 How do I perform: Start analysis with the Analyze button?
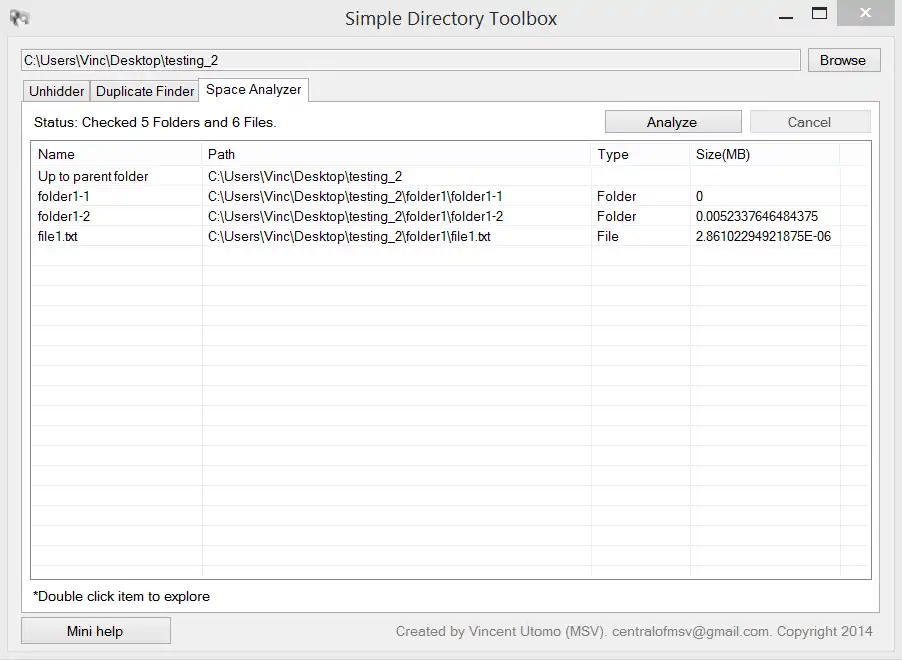[673, 122]
